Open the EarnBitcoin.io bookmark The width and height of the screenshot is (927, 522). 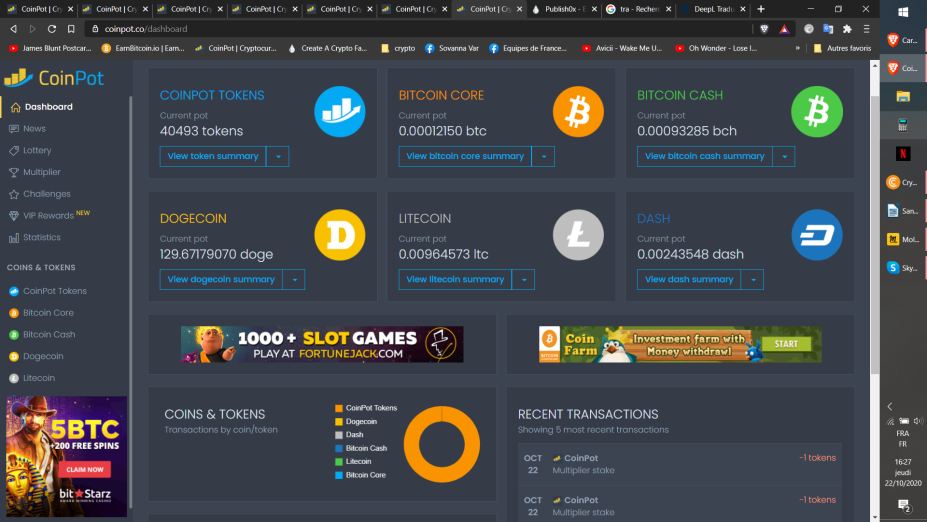tap(143, 48)
